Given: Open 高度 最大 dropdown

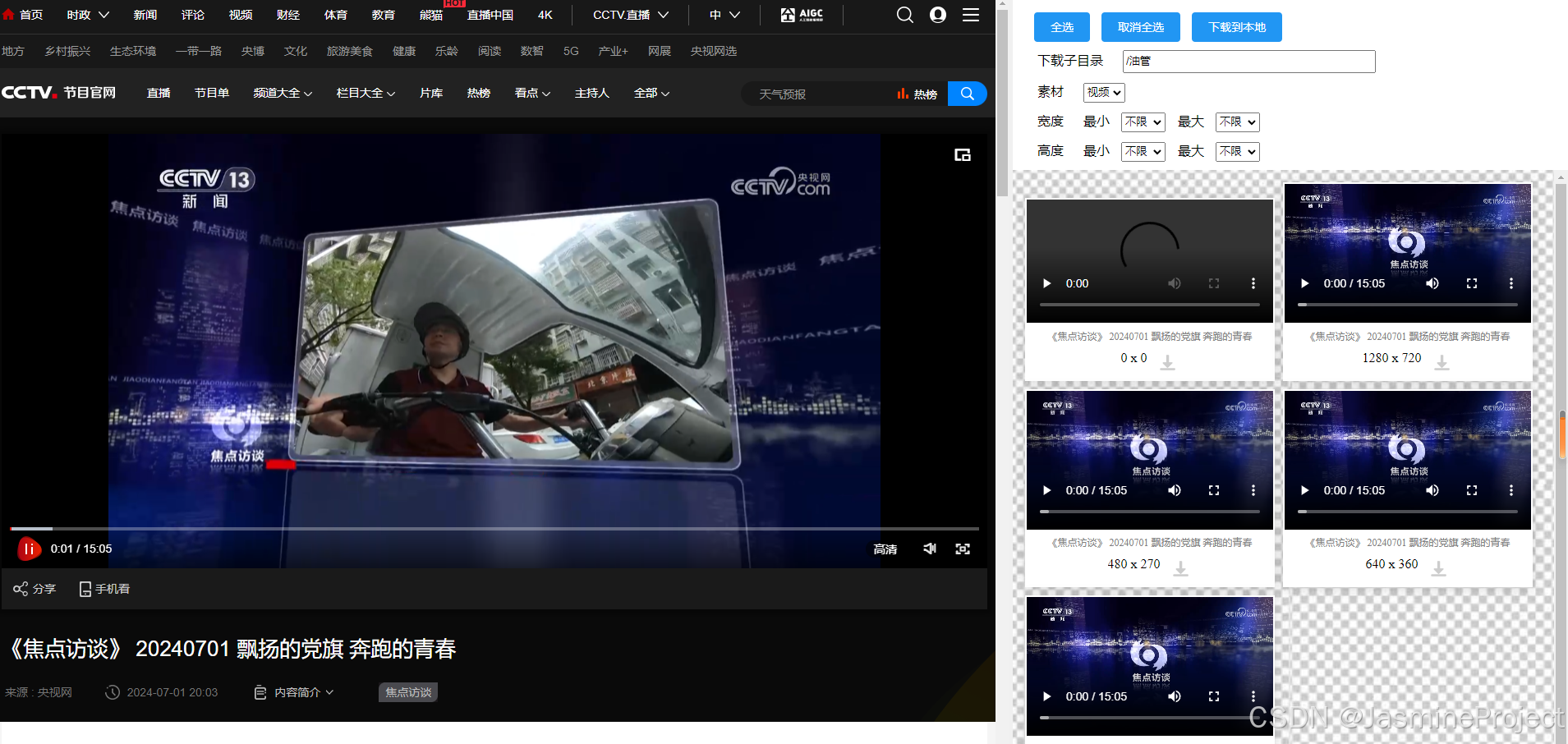Looking at the screenshot, I should point(1237,151).
